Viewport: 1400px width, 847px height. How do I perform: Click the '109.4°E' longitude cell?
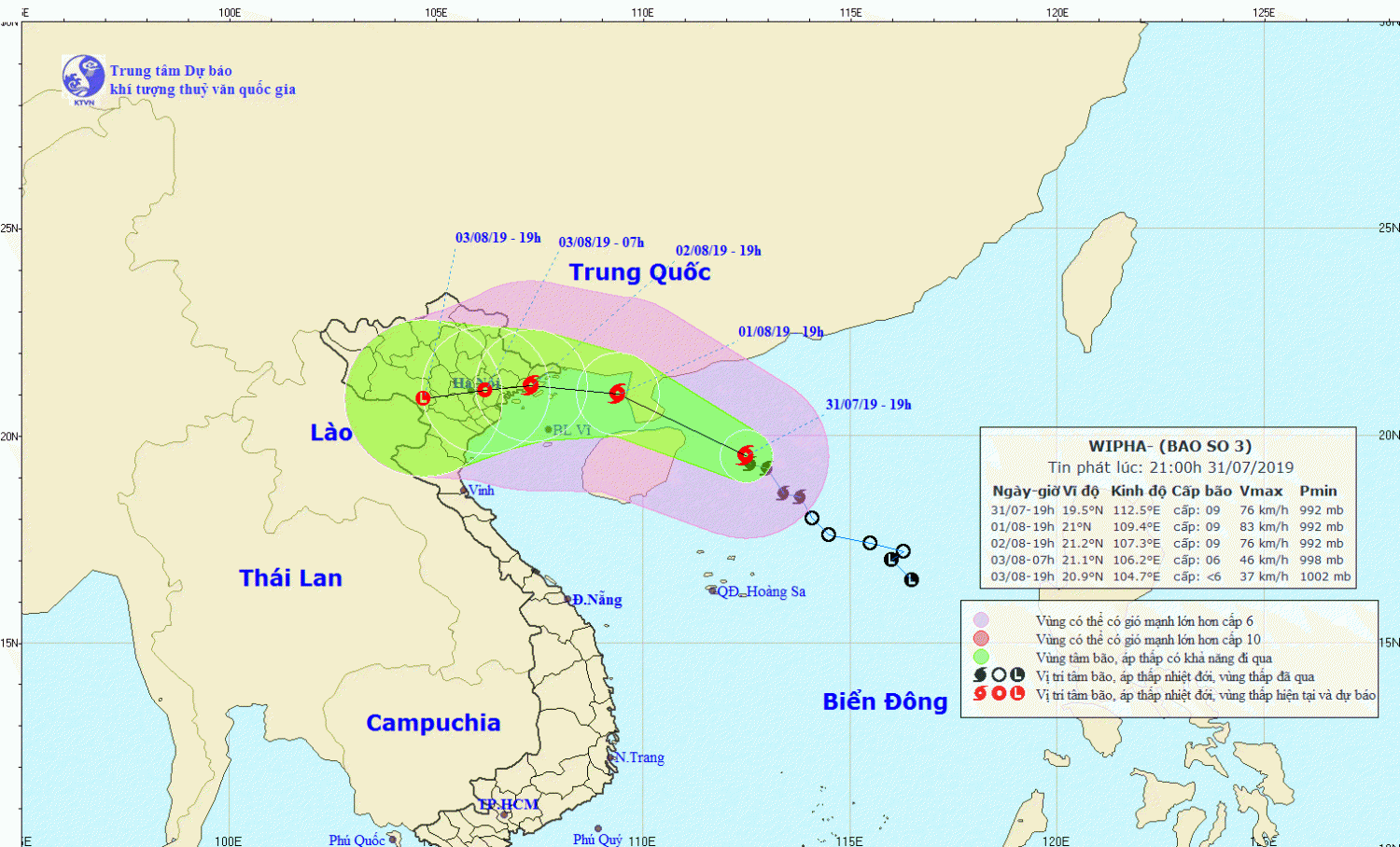tap(1136, 527)
